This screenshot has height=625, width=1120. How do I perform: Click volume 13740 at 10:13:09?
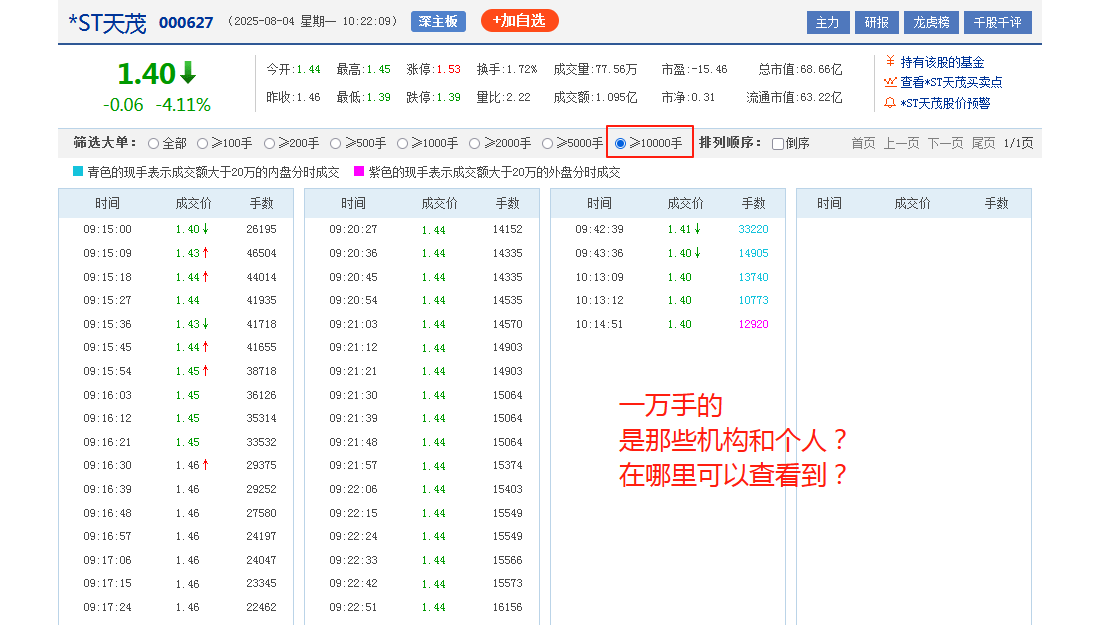(x=754, y=277)
